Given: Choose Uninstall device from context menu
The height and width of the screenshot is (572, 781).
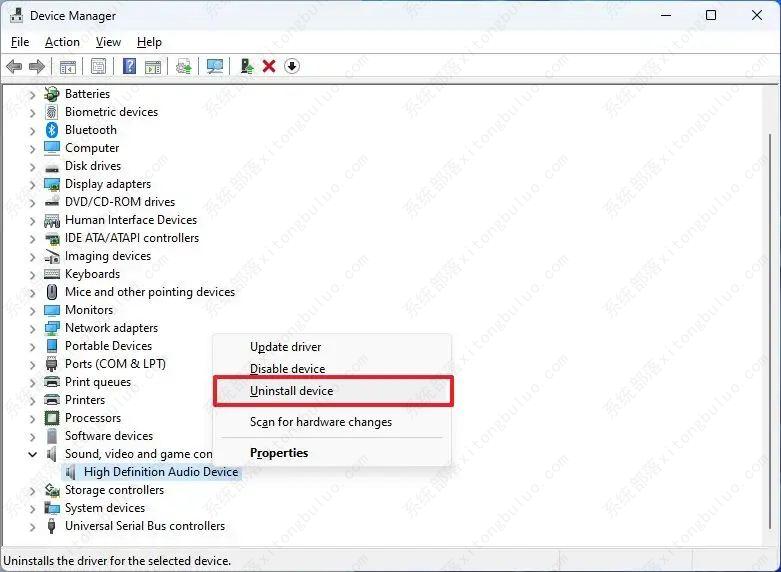Looking at the screenshot, I should click(291, 391).
